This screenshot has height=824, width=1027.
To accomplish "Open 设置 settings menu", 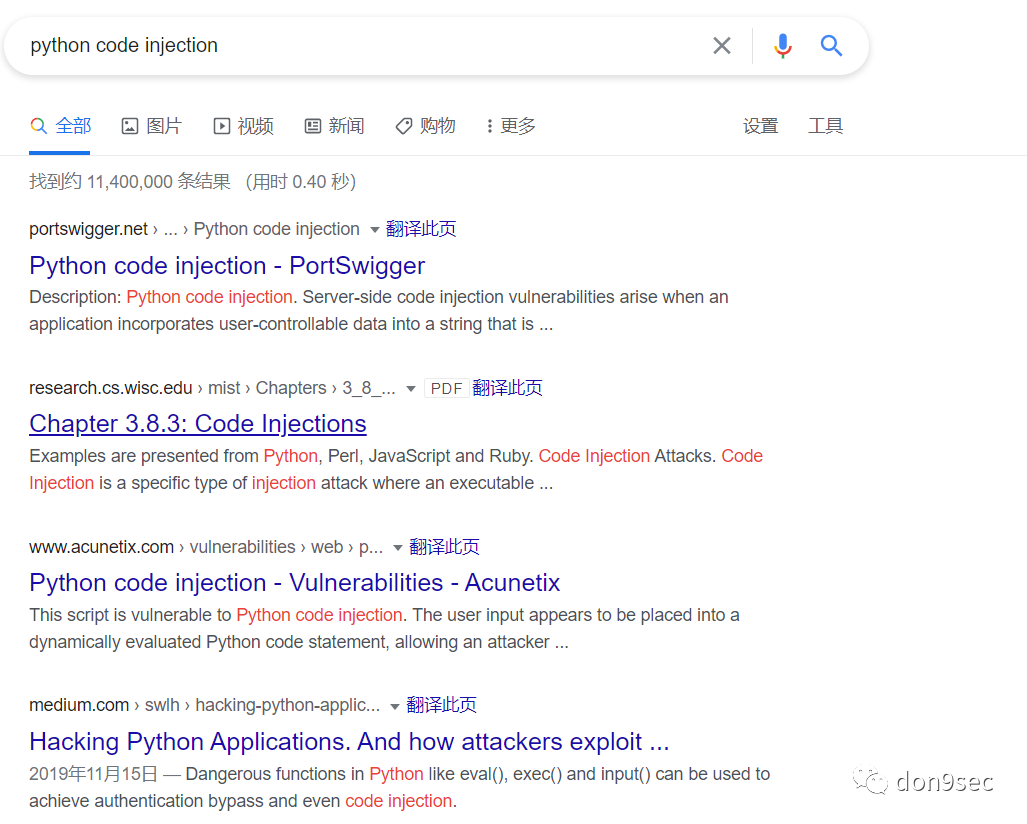I will (760, 126).
